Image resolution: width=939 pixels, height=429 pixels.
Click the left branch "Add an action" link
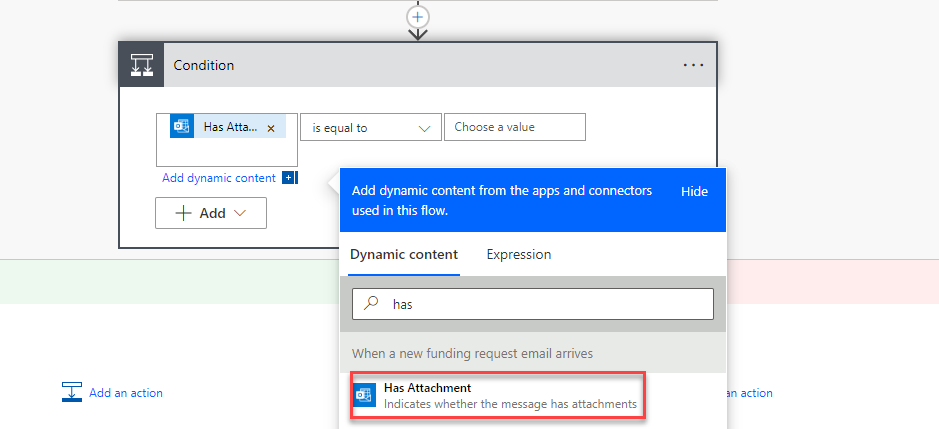(x=126, y=393)
